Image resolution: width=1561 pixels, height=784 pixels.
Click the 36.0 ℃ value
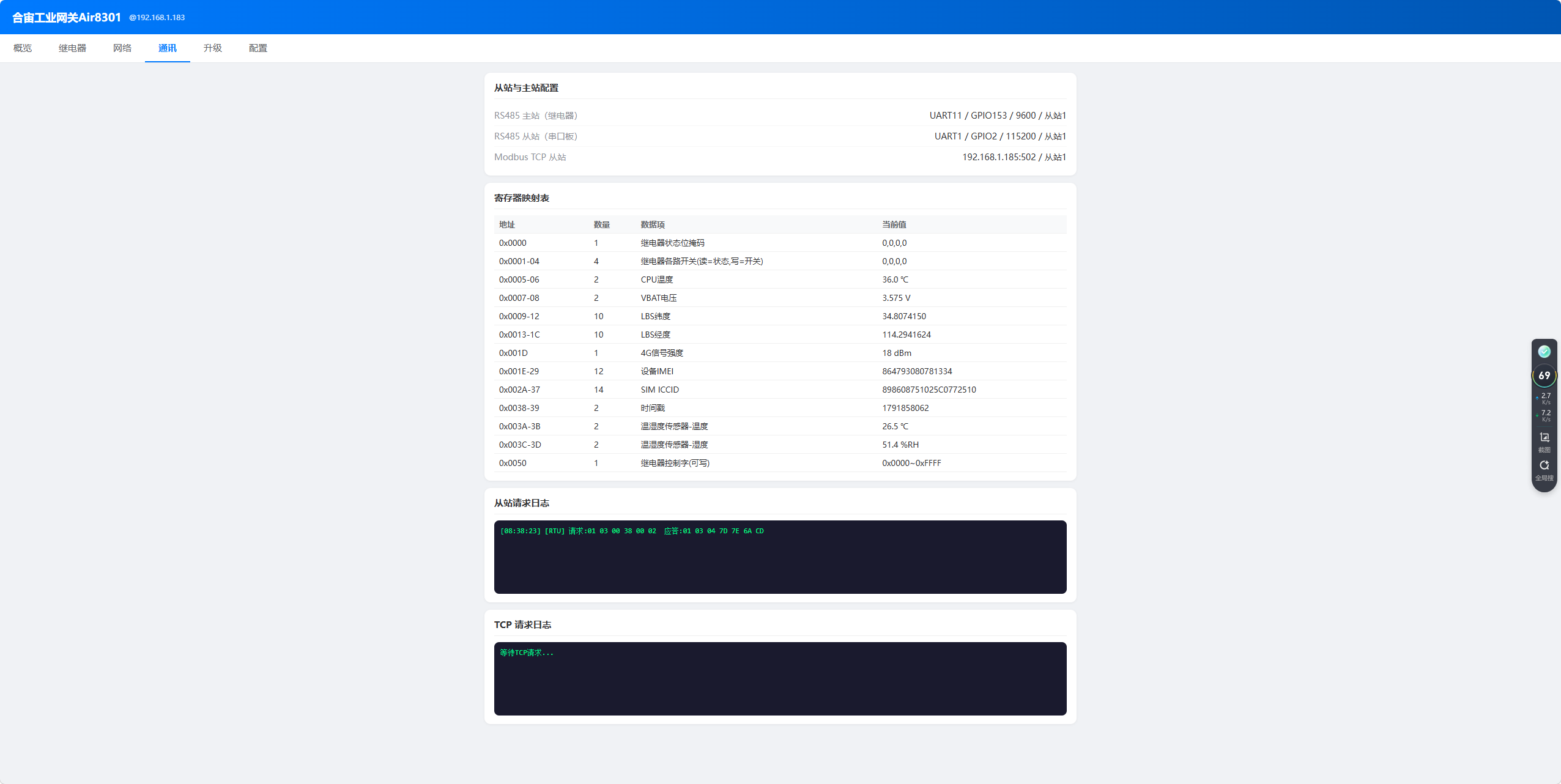tap(895, 279)
